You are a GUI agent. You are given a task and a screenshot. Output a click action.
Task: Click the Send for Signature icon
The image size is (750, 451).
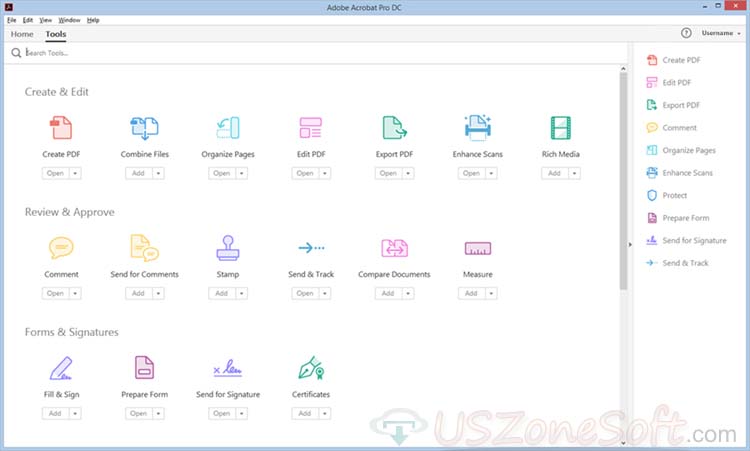[x=228, y=368]
